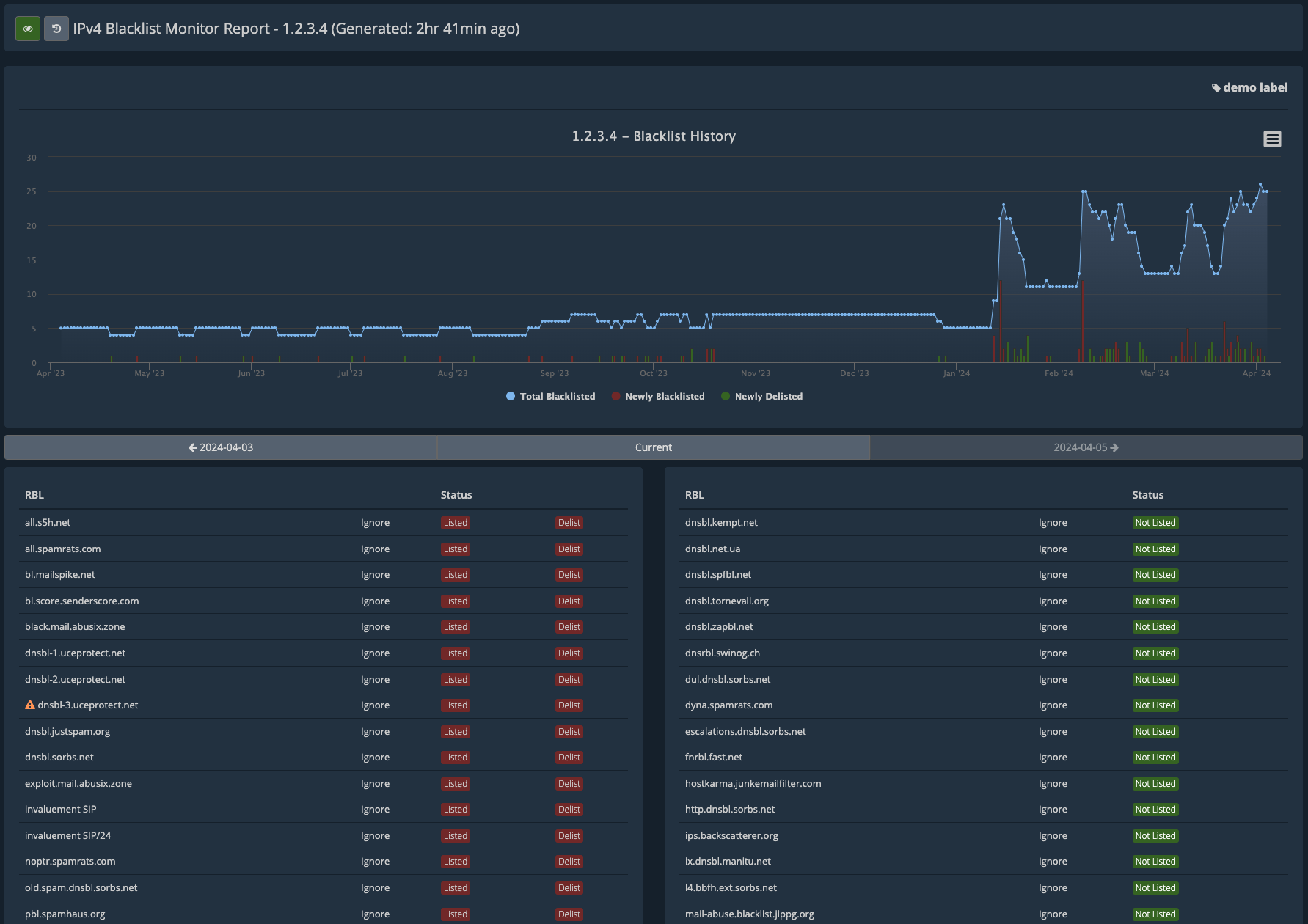
Task: Click the l4.bbfh.ext.sorbs.net RBL name
Action: point(731,888)
